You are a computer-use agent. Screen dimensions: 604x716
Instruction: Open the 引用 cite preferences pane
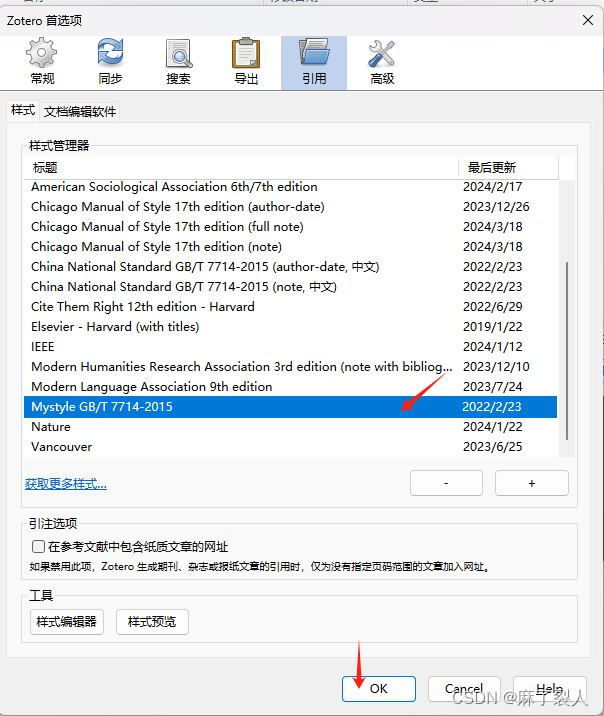pos(314,63)
